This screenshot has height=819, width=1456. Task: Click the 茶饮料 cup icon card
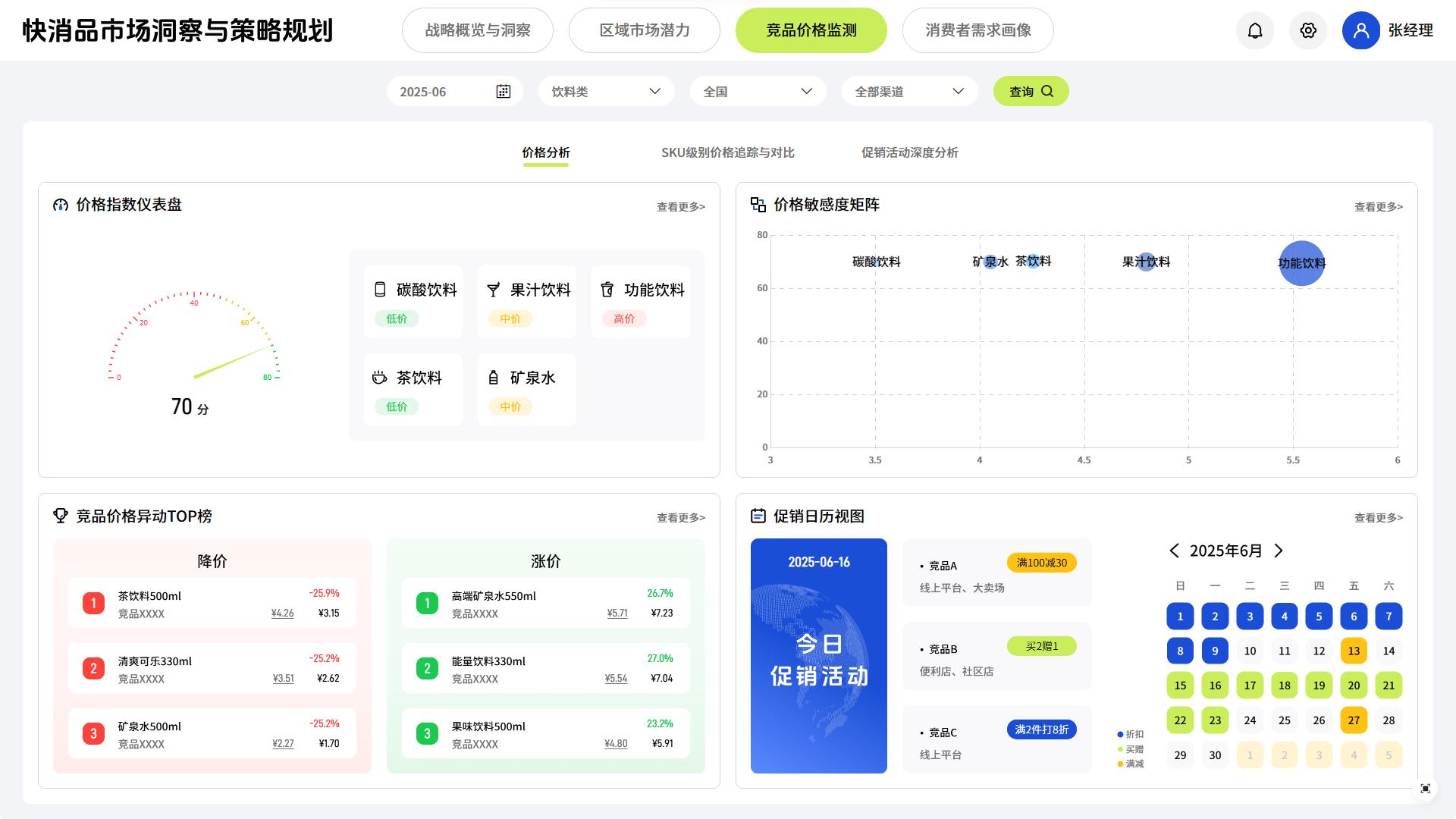coord(380,378)
